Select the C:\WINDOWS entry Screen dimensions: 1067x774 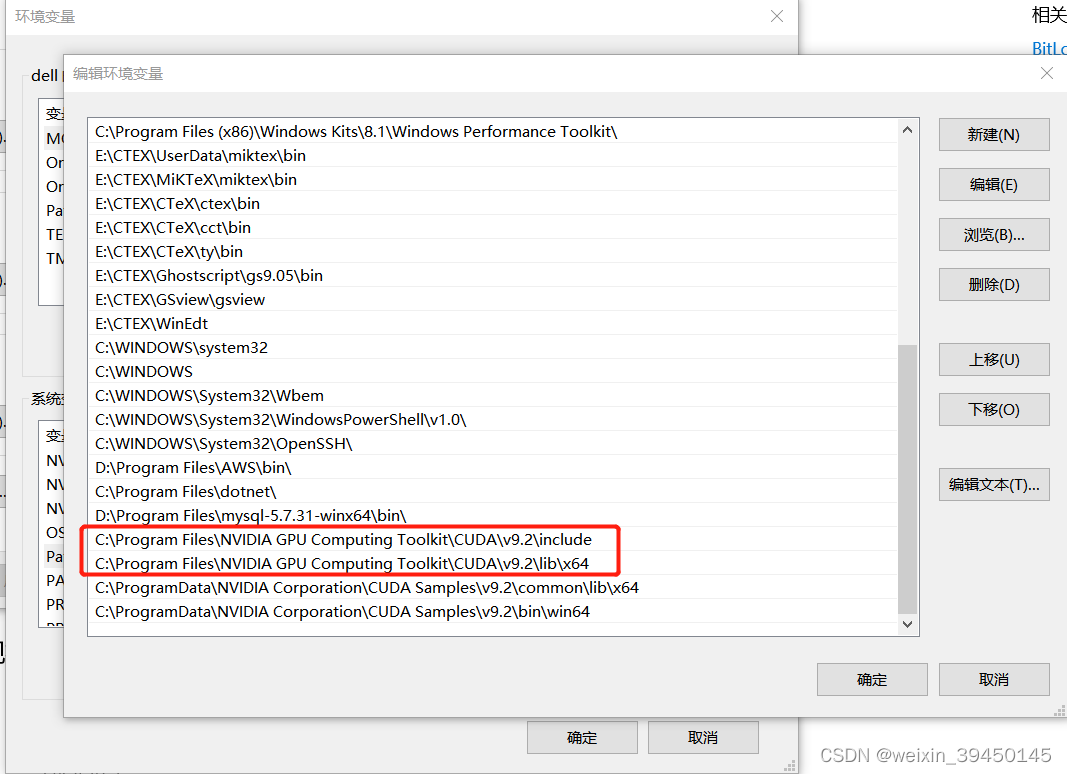coord(493,372)
